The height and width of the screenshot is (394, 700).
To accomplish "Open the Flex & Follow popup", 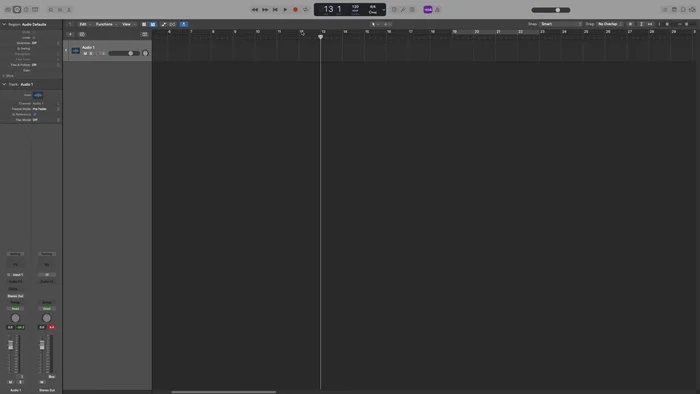I will click(46, 65).
